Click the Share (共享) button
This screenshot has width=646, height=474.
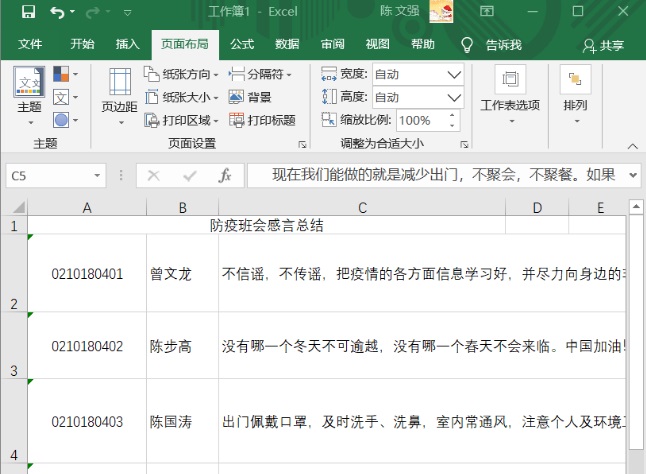pyautogui.click(x=603, y=45)
